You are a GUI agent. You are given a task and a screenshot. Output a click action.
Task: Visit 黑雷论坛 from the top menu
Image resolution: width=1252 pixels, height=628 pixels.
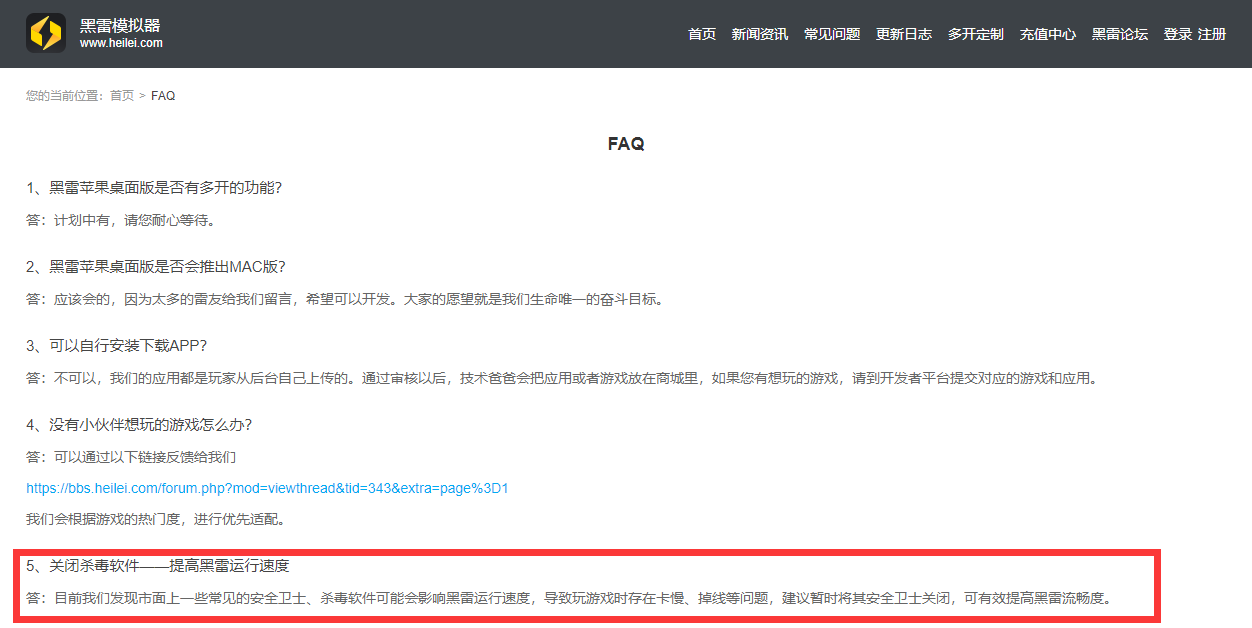pos(1120,34)
